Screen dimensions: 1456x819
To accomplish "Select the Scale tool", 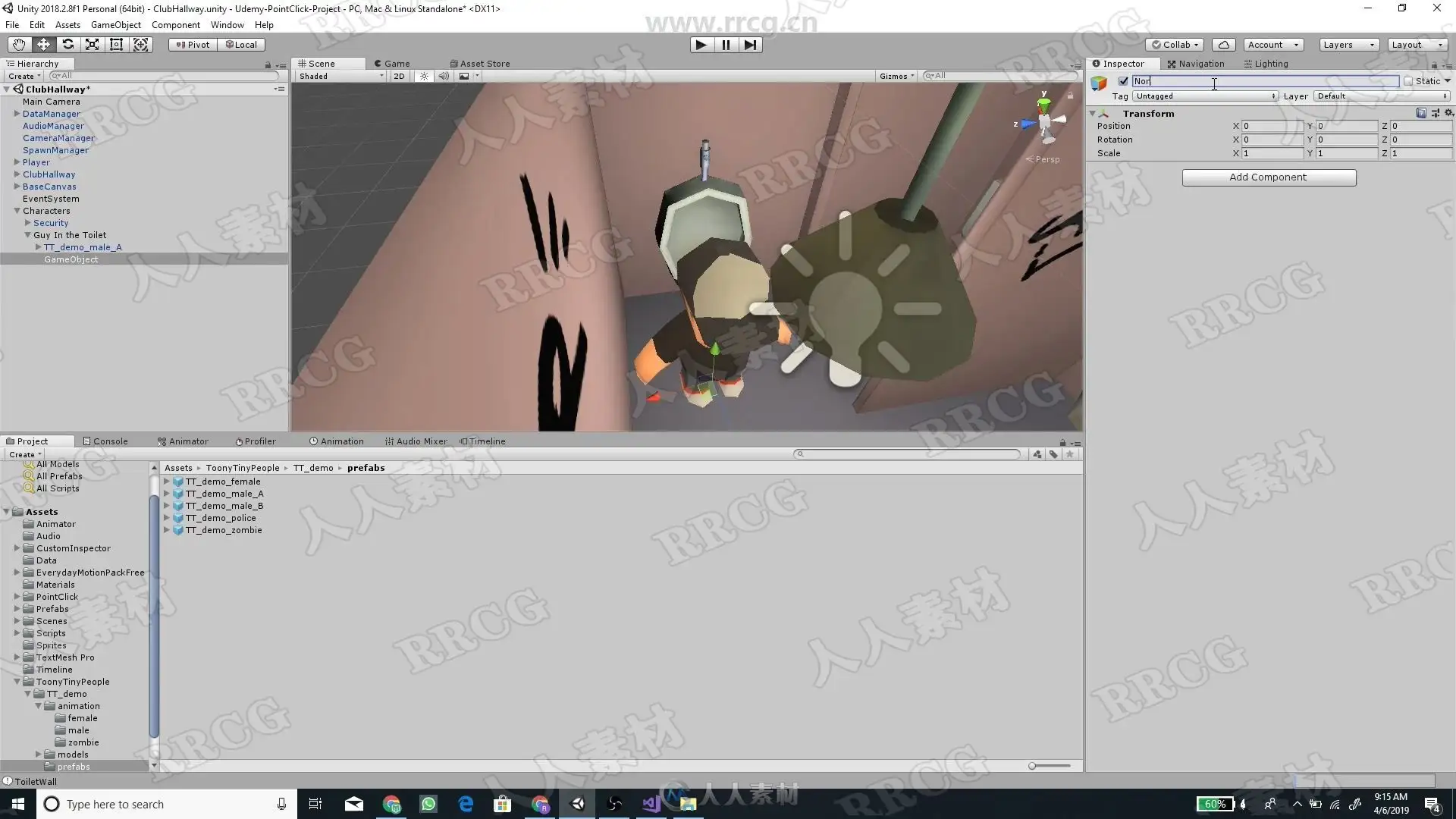I will pyautogui.click(x=92, y=45).
